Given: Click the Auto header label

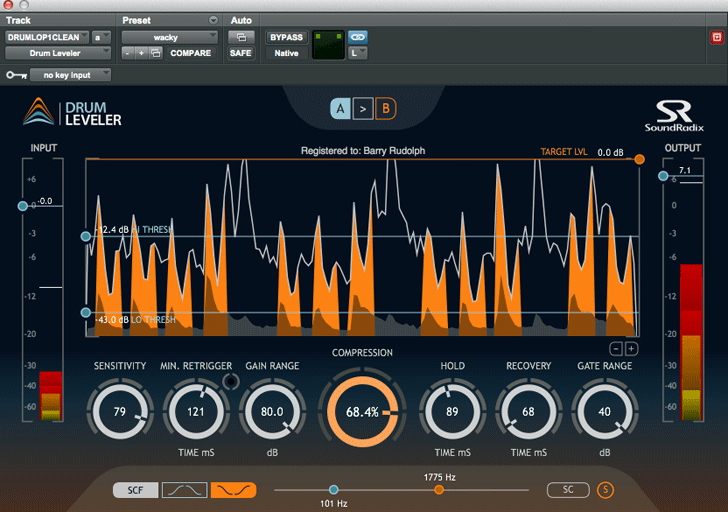Looking at the screenshot, I should (x=241, y=20).
